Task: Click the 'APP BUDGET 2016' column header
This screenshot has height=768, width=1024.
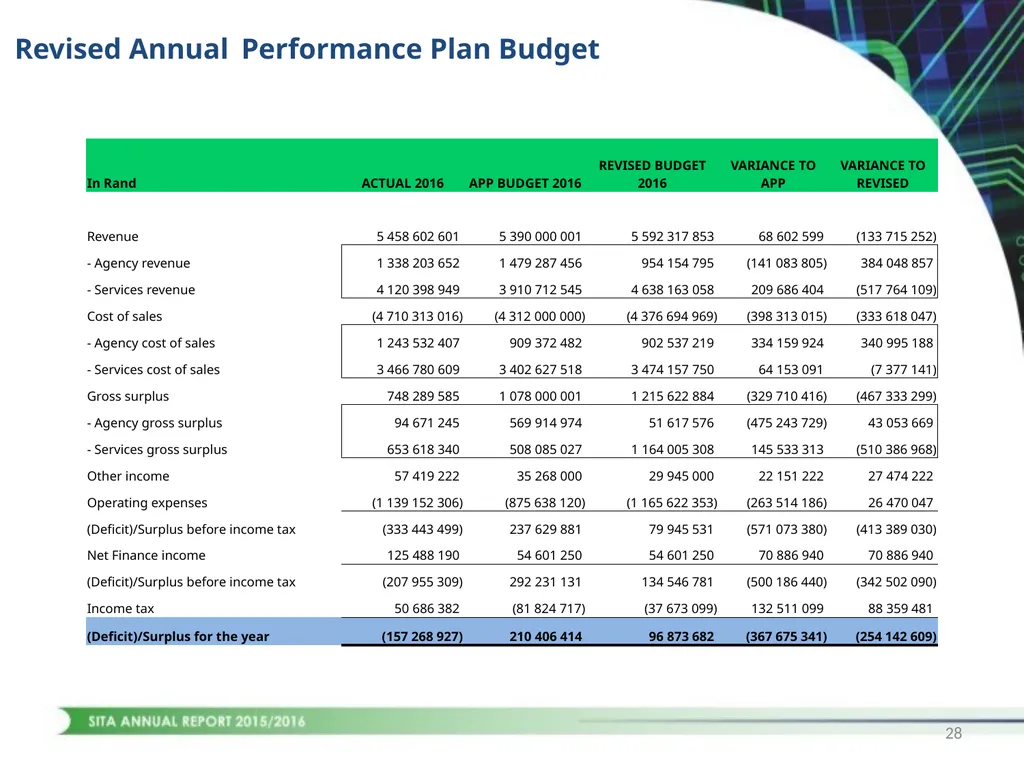Action: point(525,184)
